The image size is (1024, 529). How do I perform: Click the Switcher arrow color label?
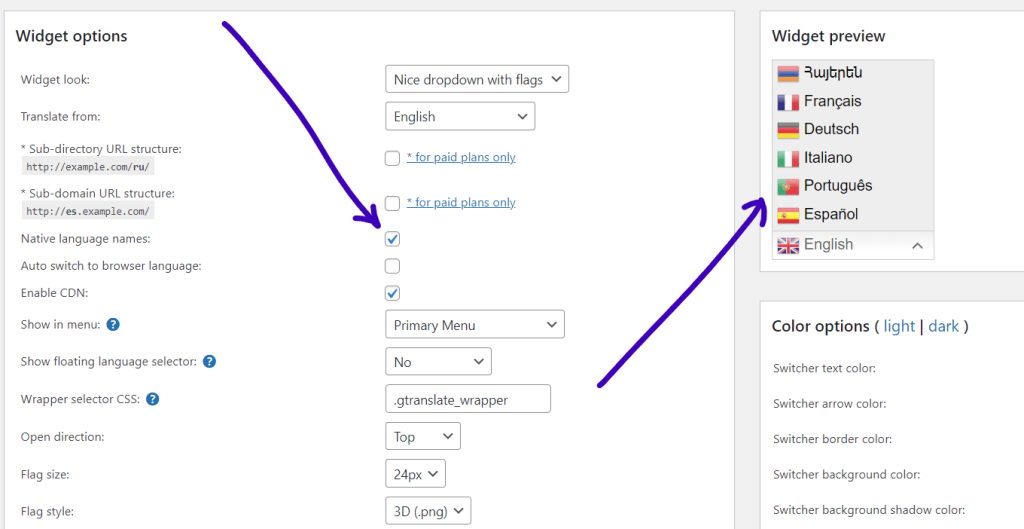(829, 404)
